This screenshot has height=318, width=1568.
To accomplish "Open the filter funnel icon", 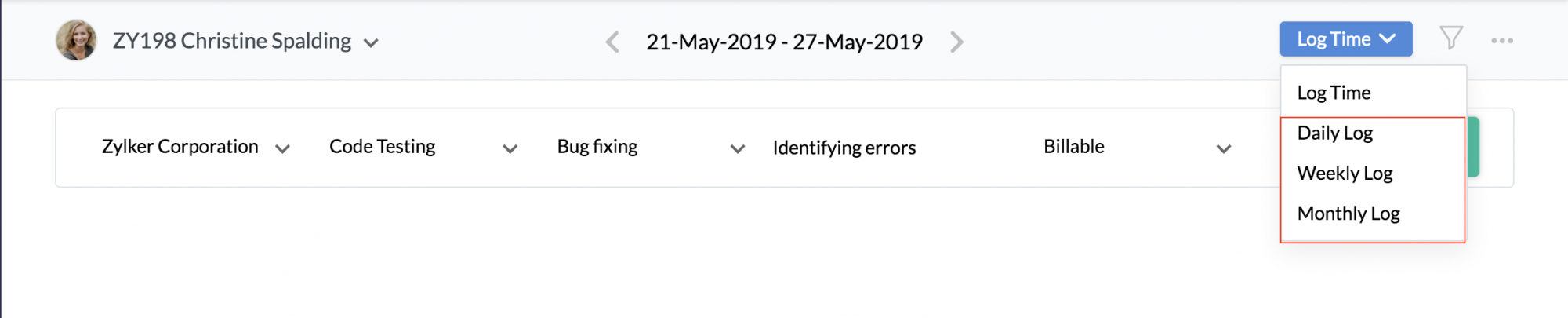I will coord(1451,38).
